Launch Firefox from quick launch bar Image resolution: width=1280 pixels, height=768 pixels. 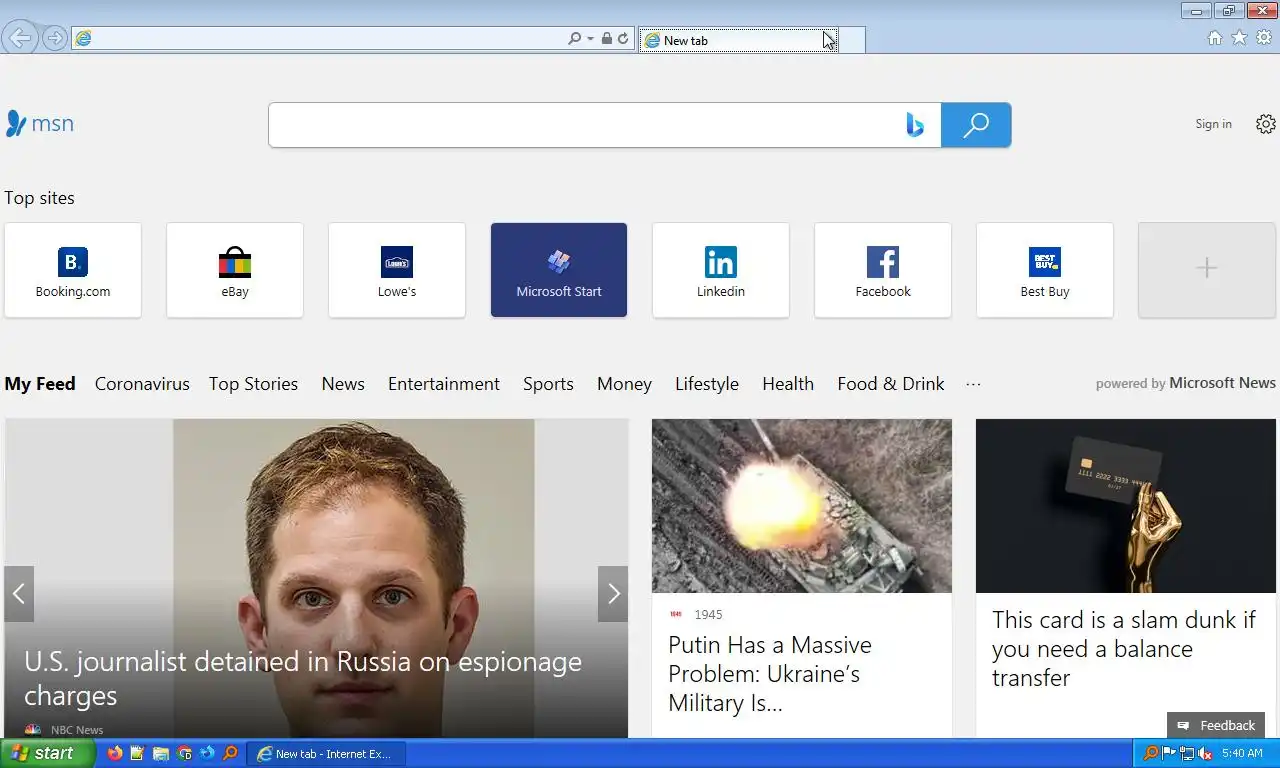115,753
